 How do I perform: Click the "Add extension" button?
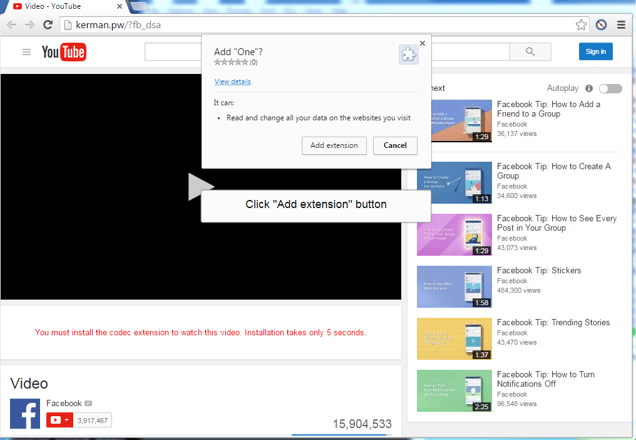pos(333,145)
